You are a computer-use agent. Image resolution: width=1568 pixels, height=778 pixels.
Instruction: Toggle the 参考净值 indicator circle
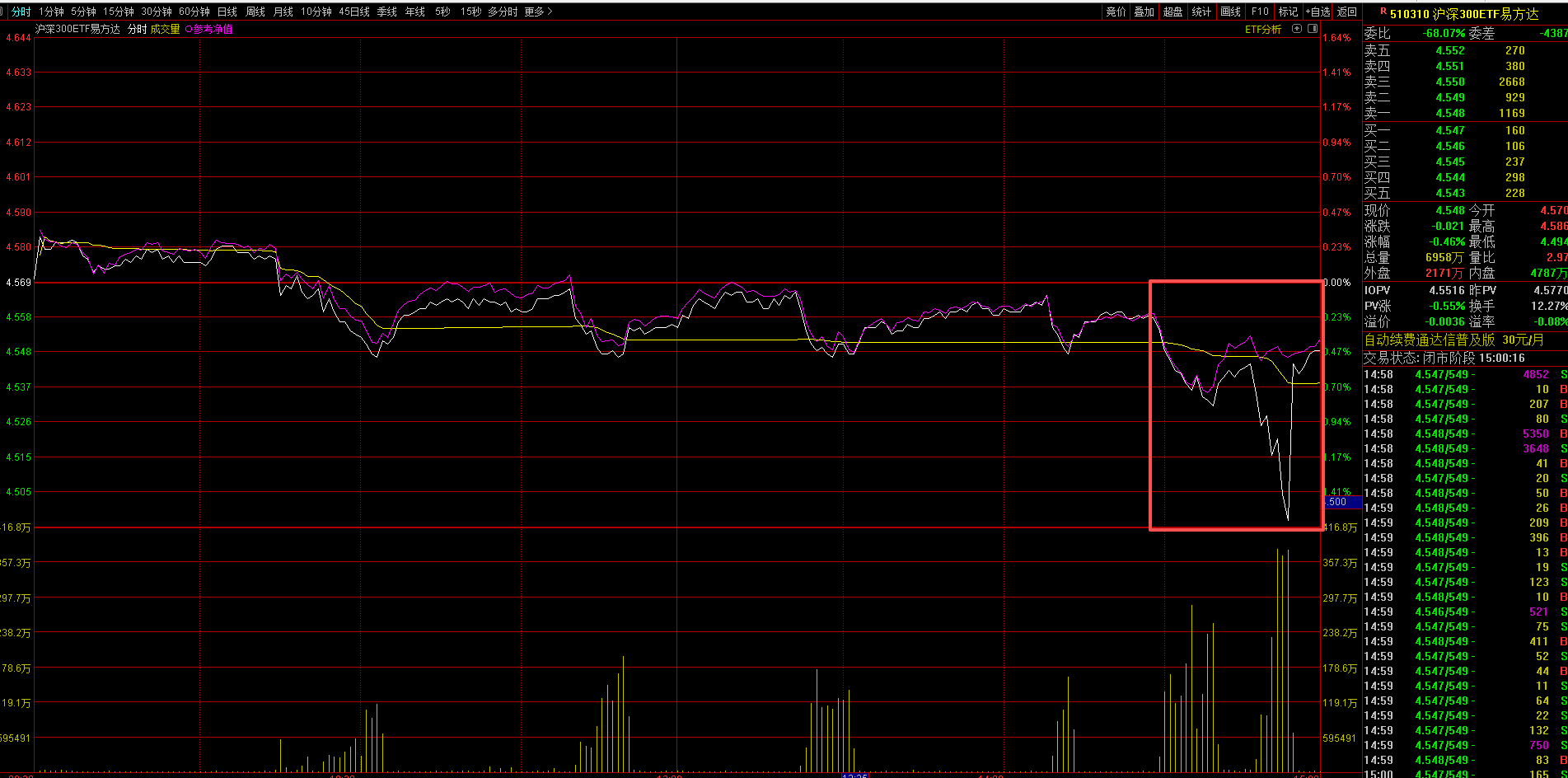point(189,30)
